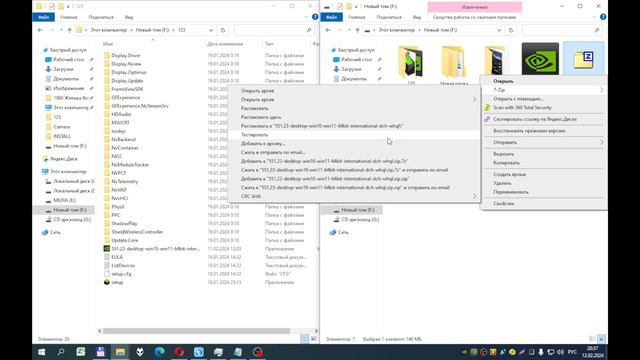Image resolution: width=640 pixels, height=360 pixels.
Task: Open the Windows Start button
Action: click(x=41, y=352)
